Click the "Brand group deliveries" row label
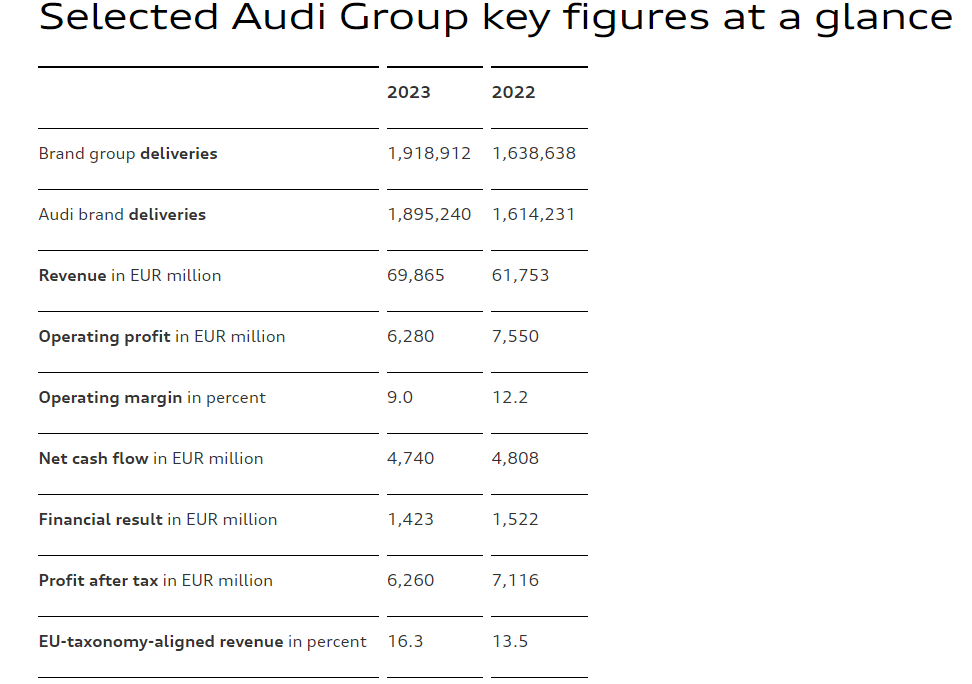 point(128,153)
